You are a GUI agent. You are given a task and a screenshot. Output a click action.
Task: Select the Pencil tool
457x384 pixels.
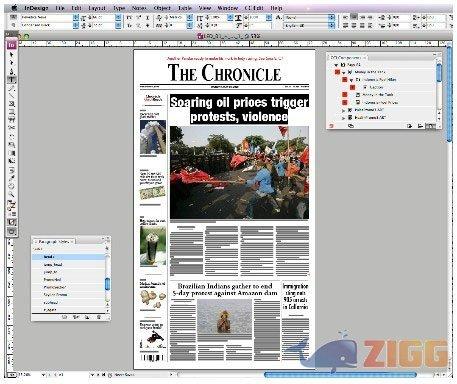[x=12, y=88]
